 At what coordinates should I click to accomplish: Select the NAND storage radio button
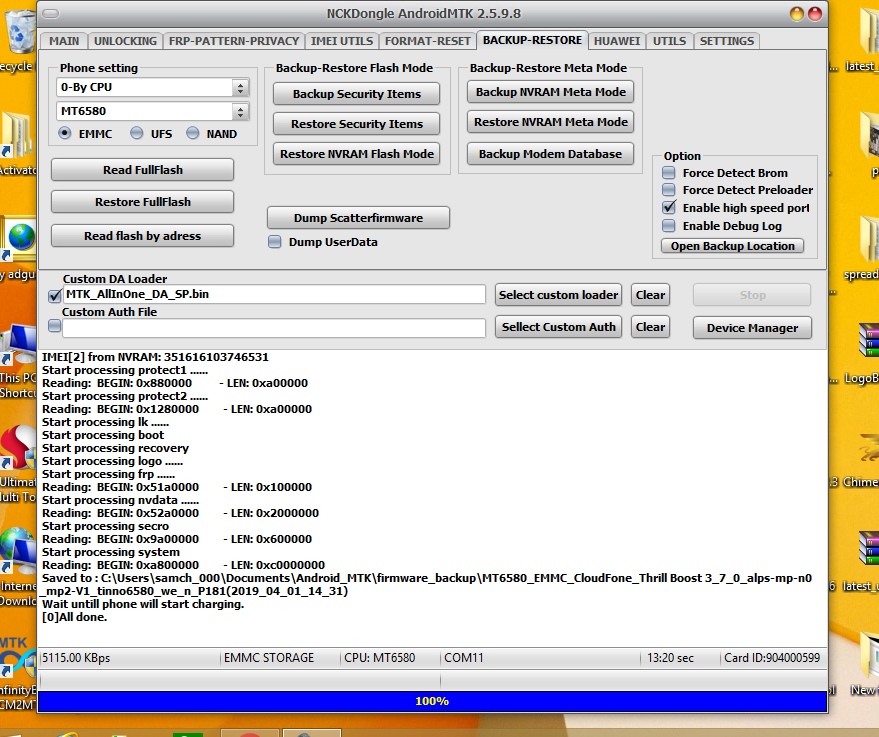[192, 133]
